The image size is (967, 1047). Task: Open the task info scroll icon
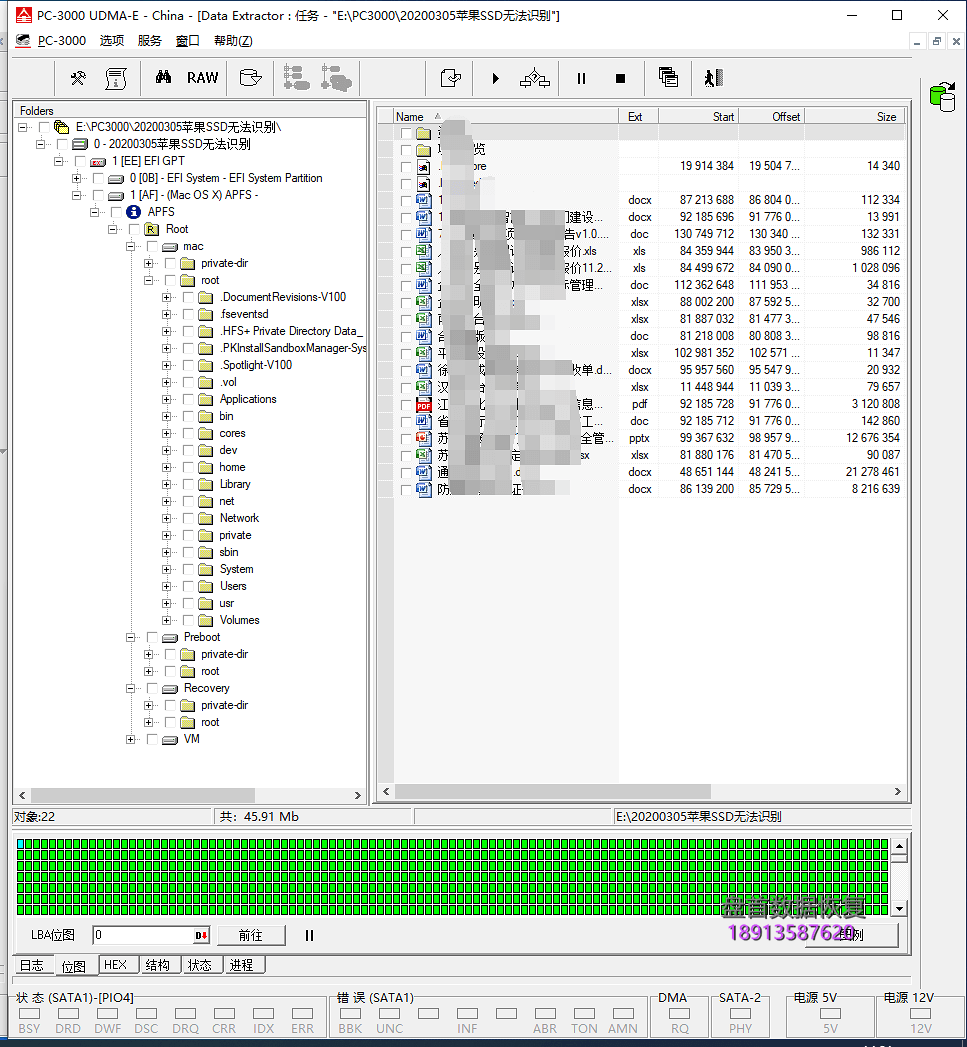(116, 78)
